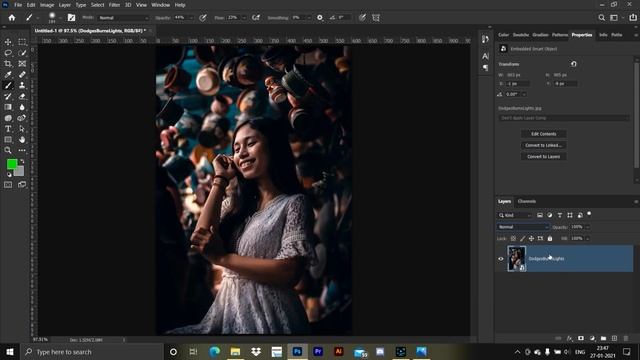
Task: Open the Filter menu
Action: 114,5
